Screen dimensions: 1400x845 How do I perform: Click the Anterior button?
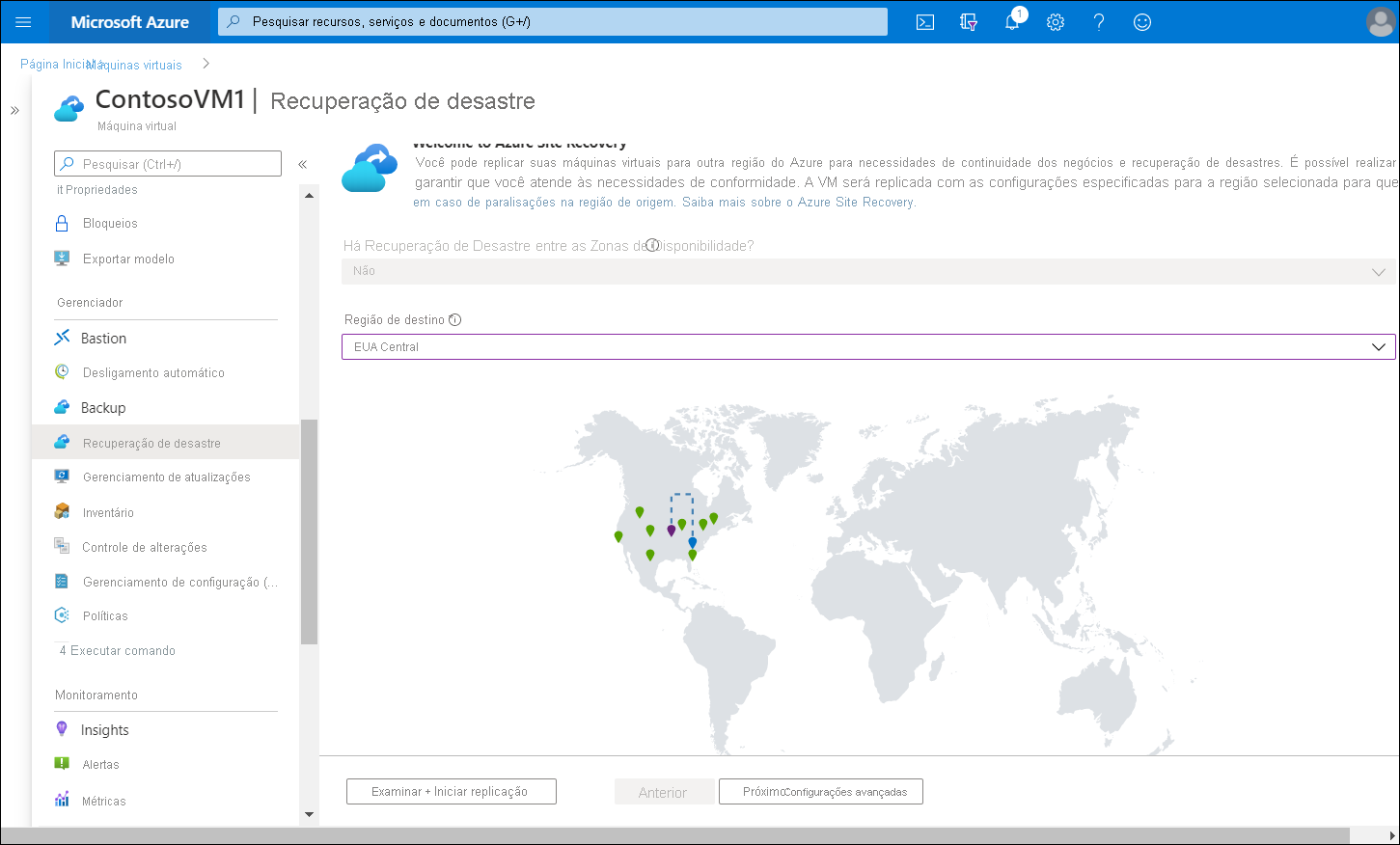click(664, 792)
